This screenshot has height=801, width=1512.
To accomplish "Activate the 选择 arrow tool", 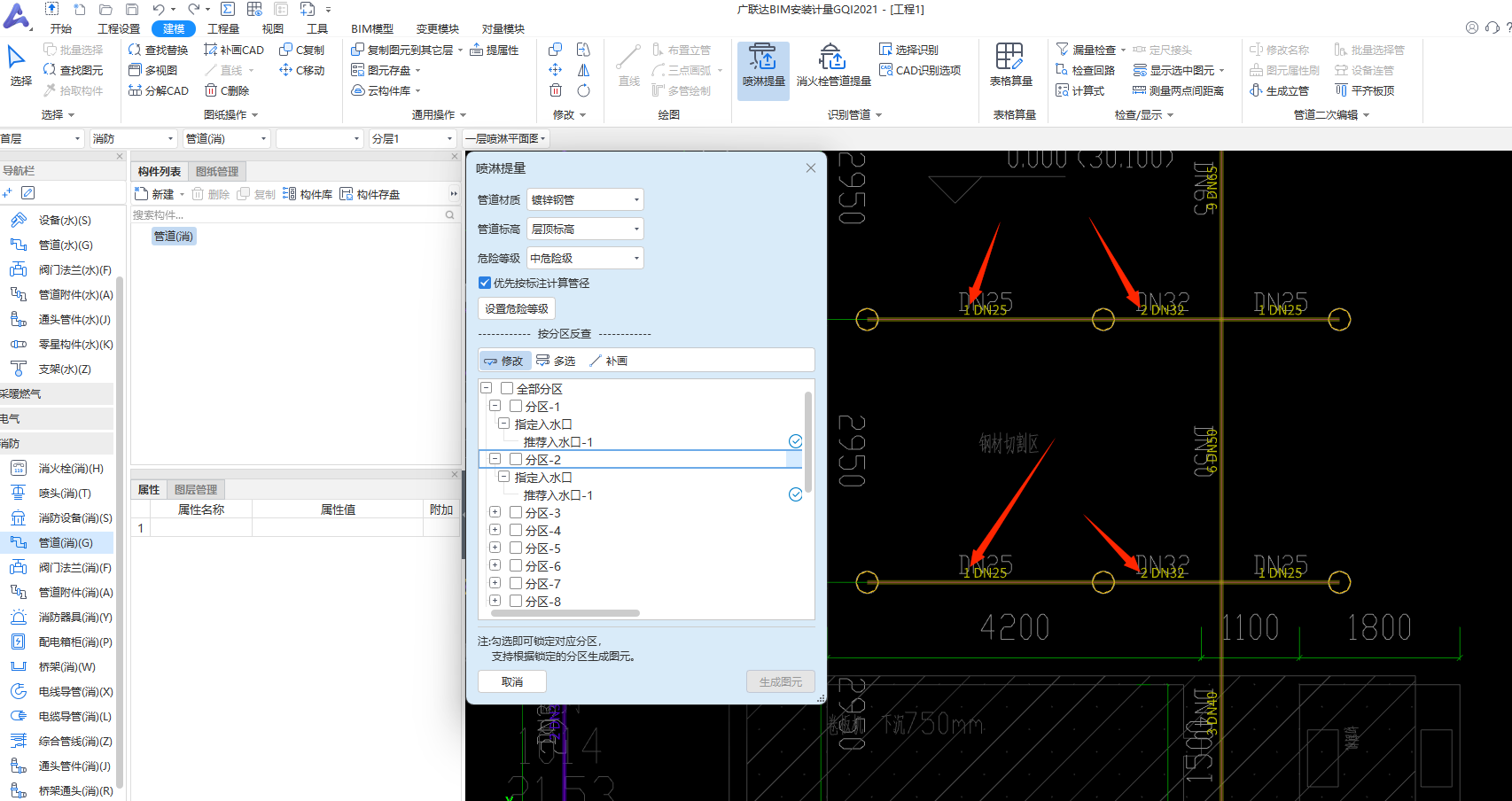I will point(20,66).
